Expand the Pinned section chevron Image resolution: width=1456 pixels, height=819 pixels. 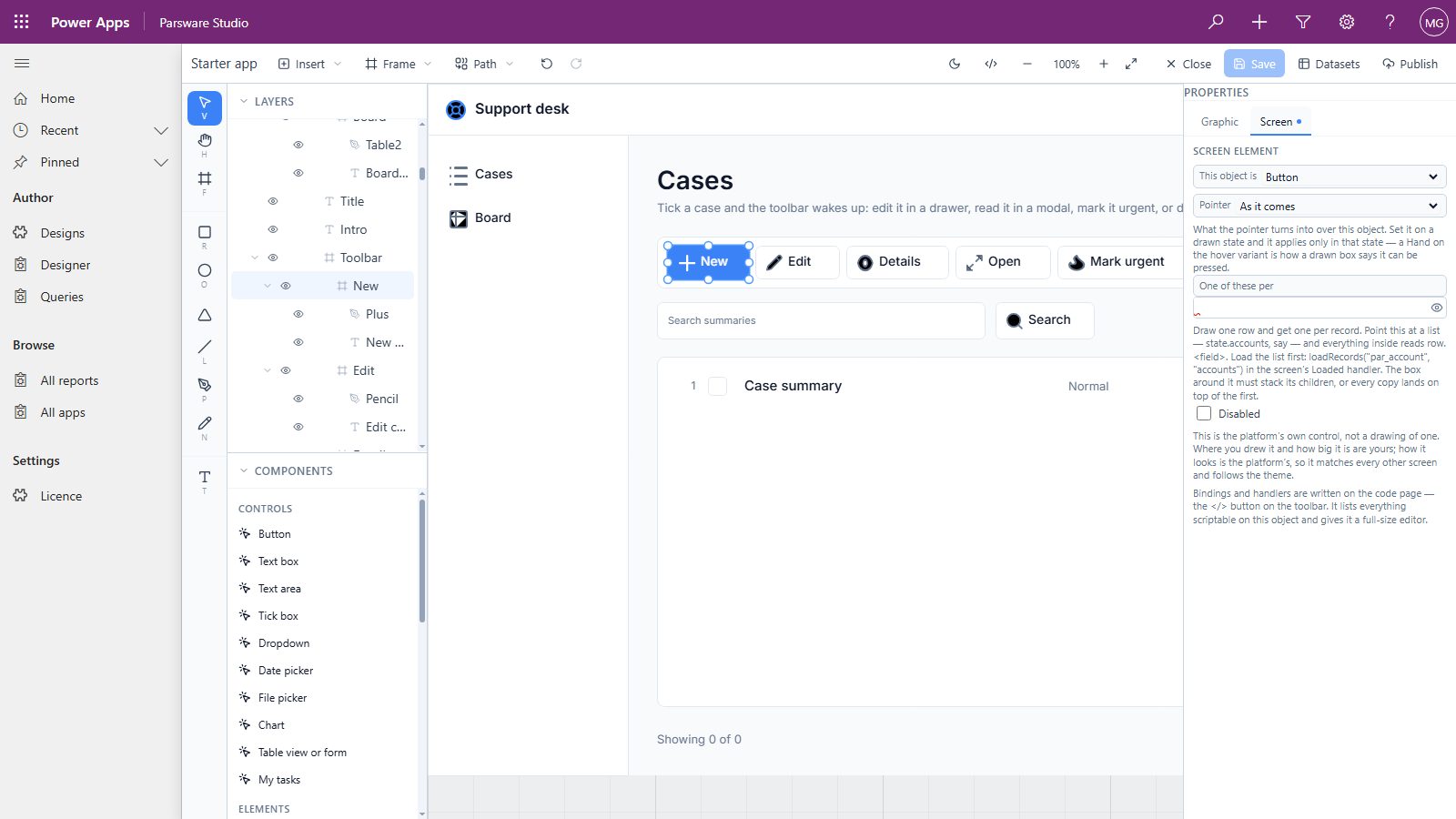tap(161, 162)
